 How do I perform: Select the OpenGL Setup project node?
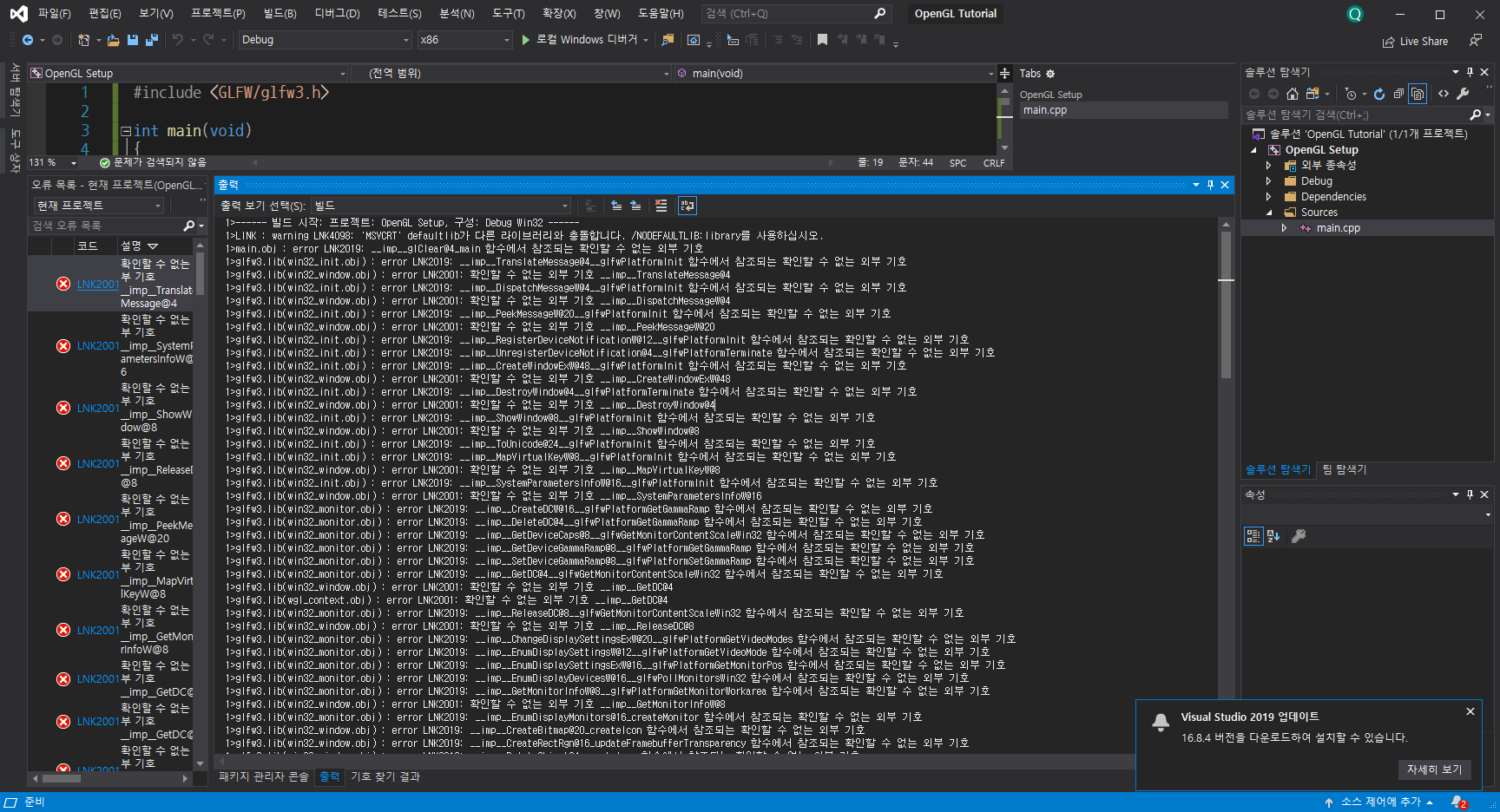click(1321, 150)
